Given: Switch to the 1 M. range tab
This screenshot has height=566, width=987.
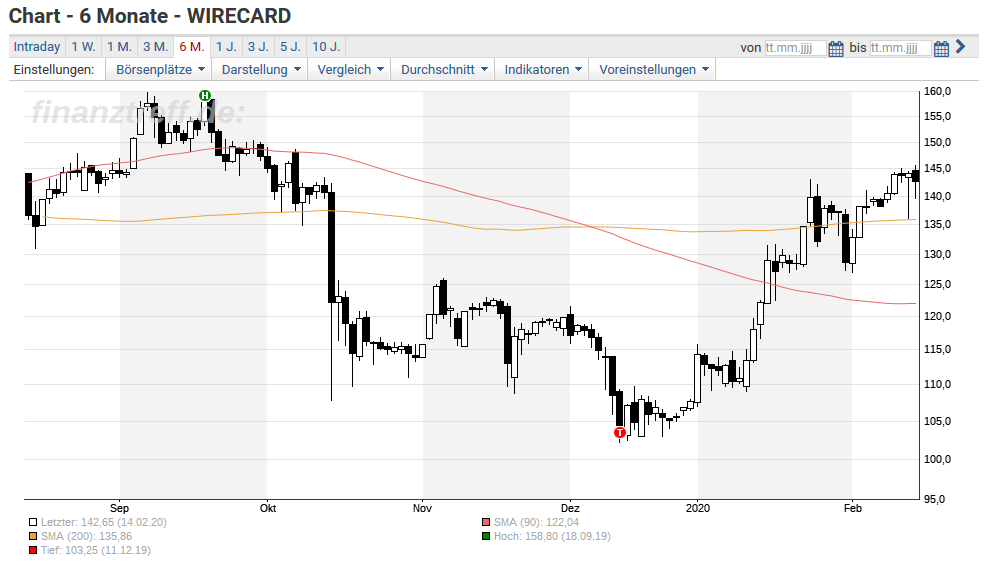Looking at the screenshot, I should (119, 47).
